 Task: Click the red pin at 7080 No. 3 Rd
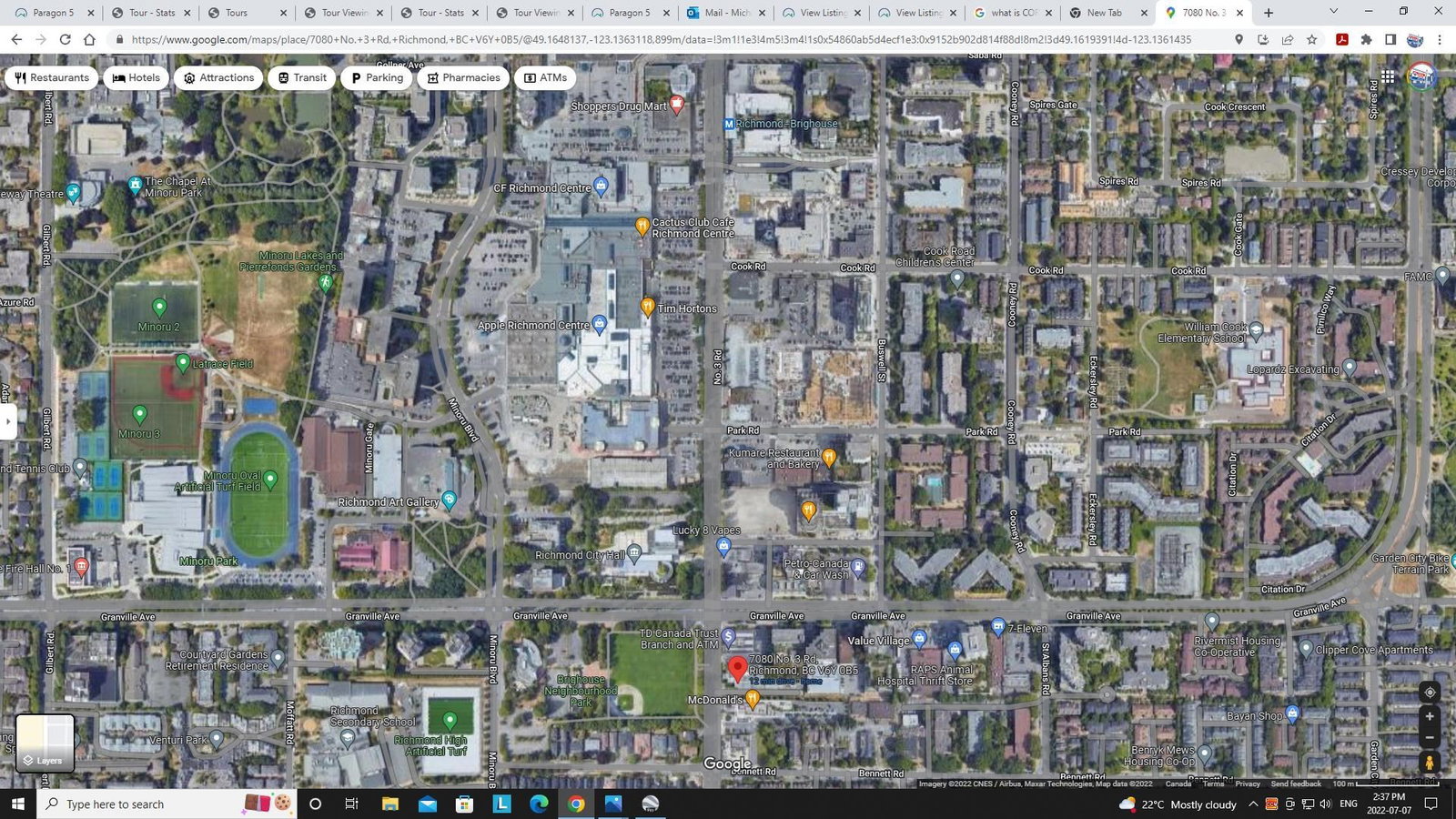(737, 670)
